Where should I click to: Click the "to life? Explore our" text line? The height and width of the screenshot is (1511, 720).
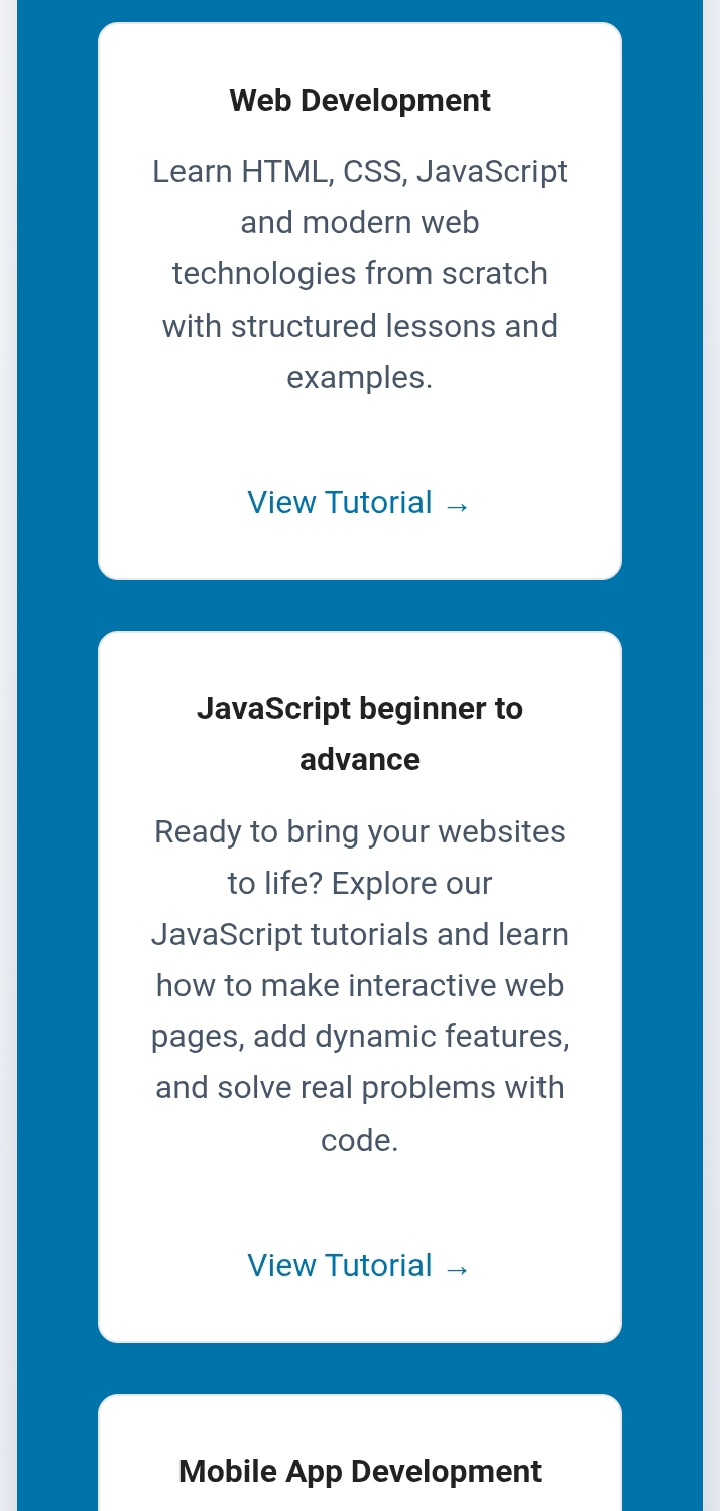click(360, 883)
